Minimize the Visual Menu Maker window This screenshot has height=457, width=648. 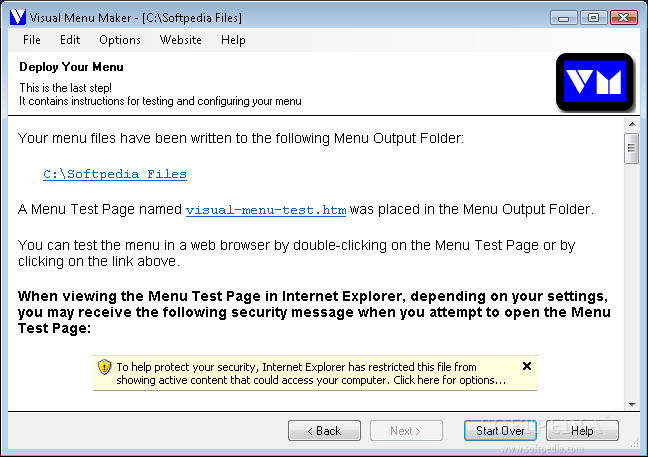point(564,18)
